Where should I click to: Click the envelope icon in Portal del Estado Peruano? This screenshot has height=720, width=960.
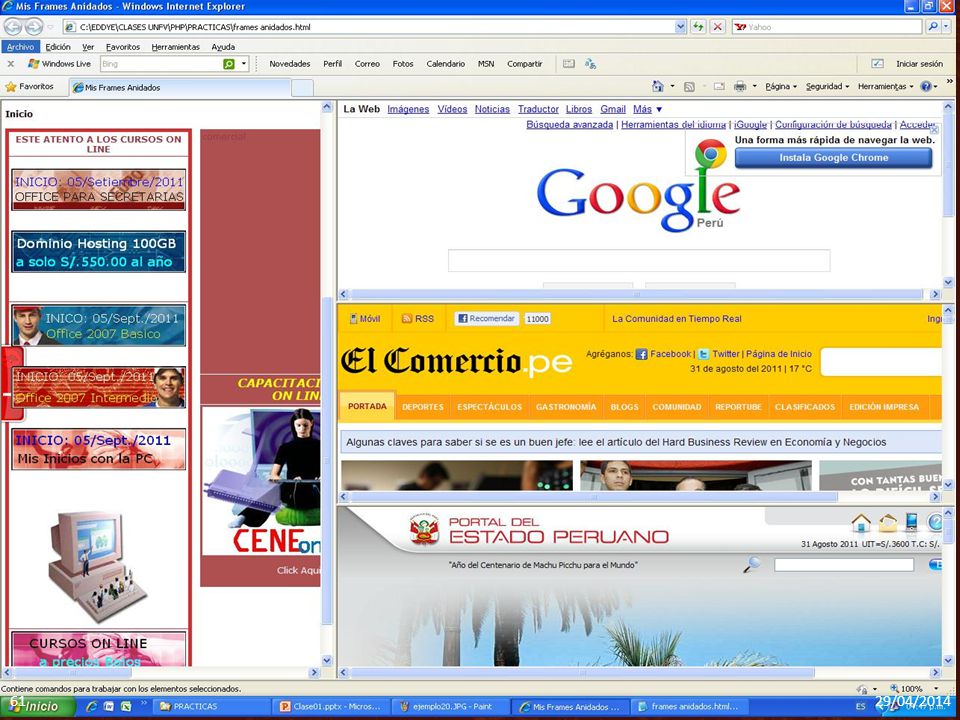pos(888,523)
